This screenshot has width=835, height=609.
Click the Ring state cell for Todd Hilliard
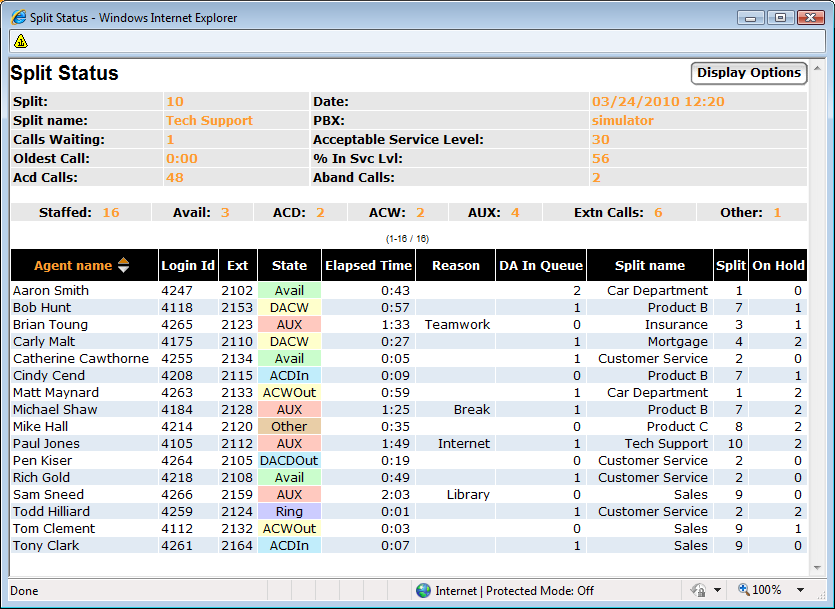(289, 512)
